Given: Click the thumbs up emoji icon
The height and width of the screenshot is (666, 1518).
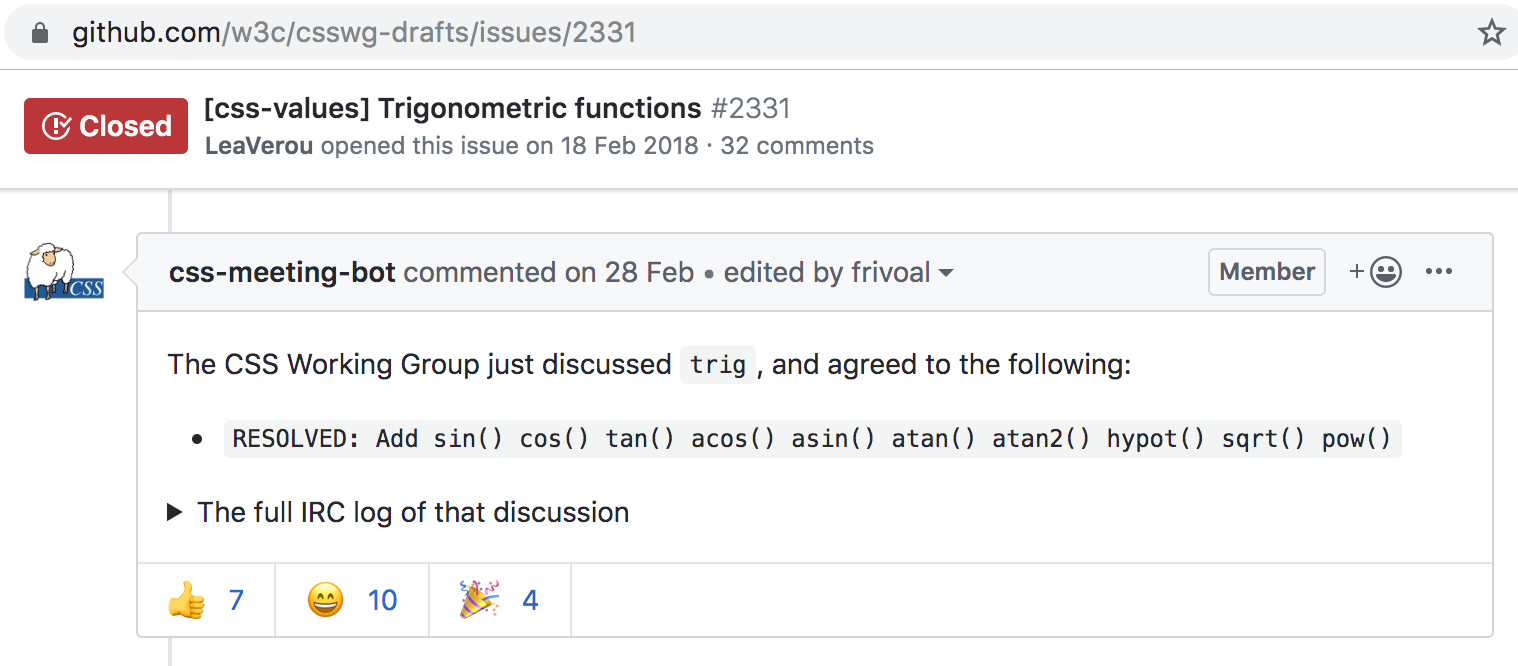Looking at the screenshot, I should coord(186,600).
